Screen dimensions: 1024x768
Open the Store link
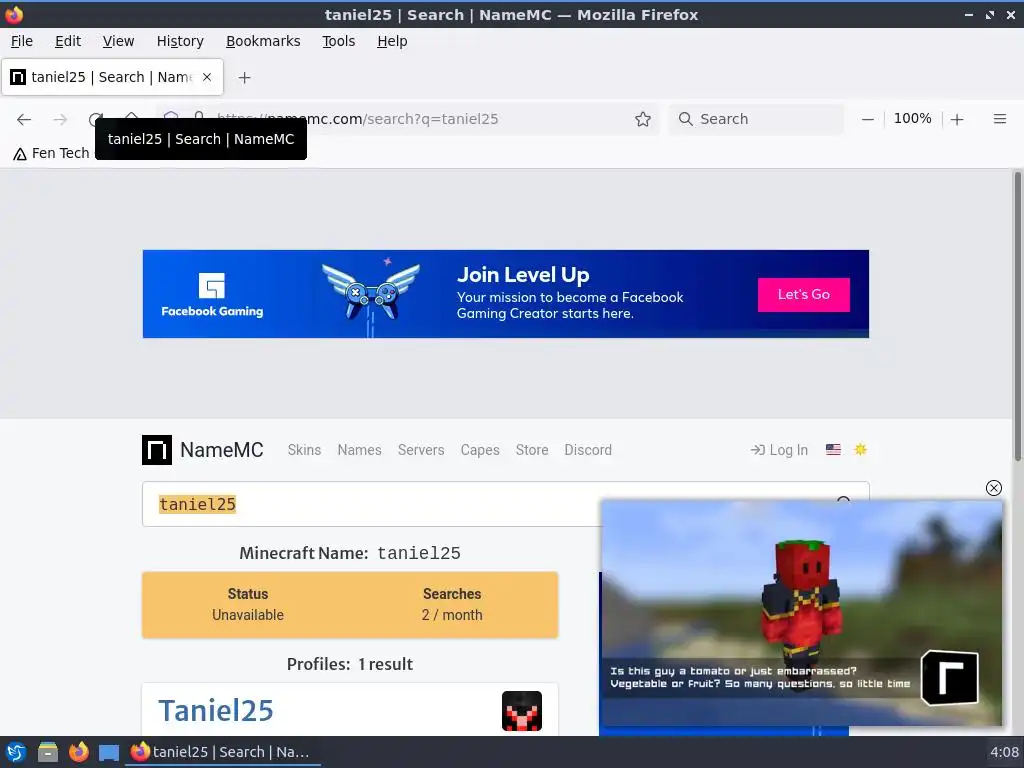pyautogui.click(x=532, y=450)
